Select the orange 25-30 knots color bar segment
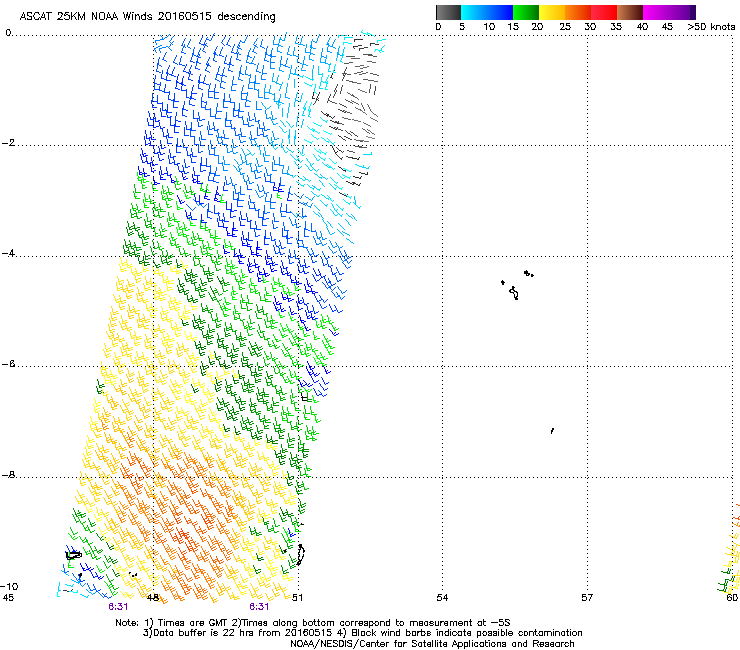Screen dimensions: 740x650 point(578,12)
